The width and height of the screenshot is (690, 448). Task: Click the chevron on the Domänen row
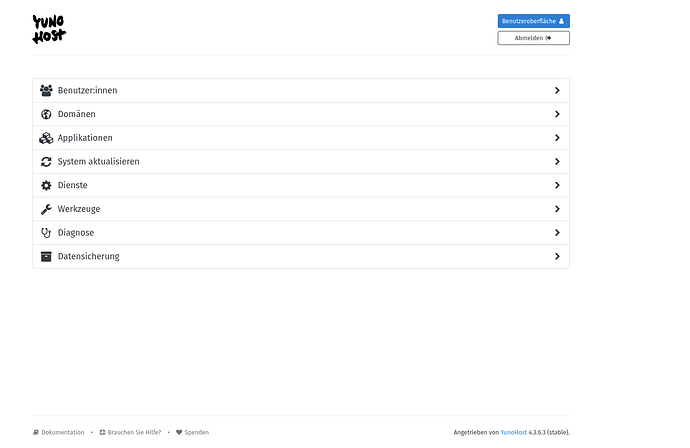click(557, 114)
